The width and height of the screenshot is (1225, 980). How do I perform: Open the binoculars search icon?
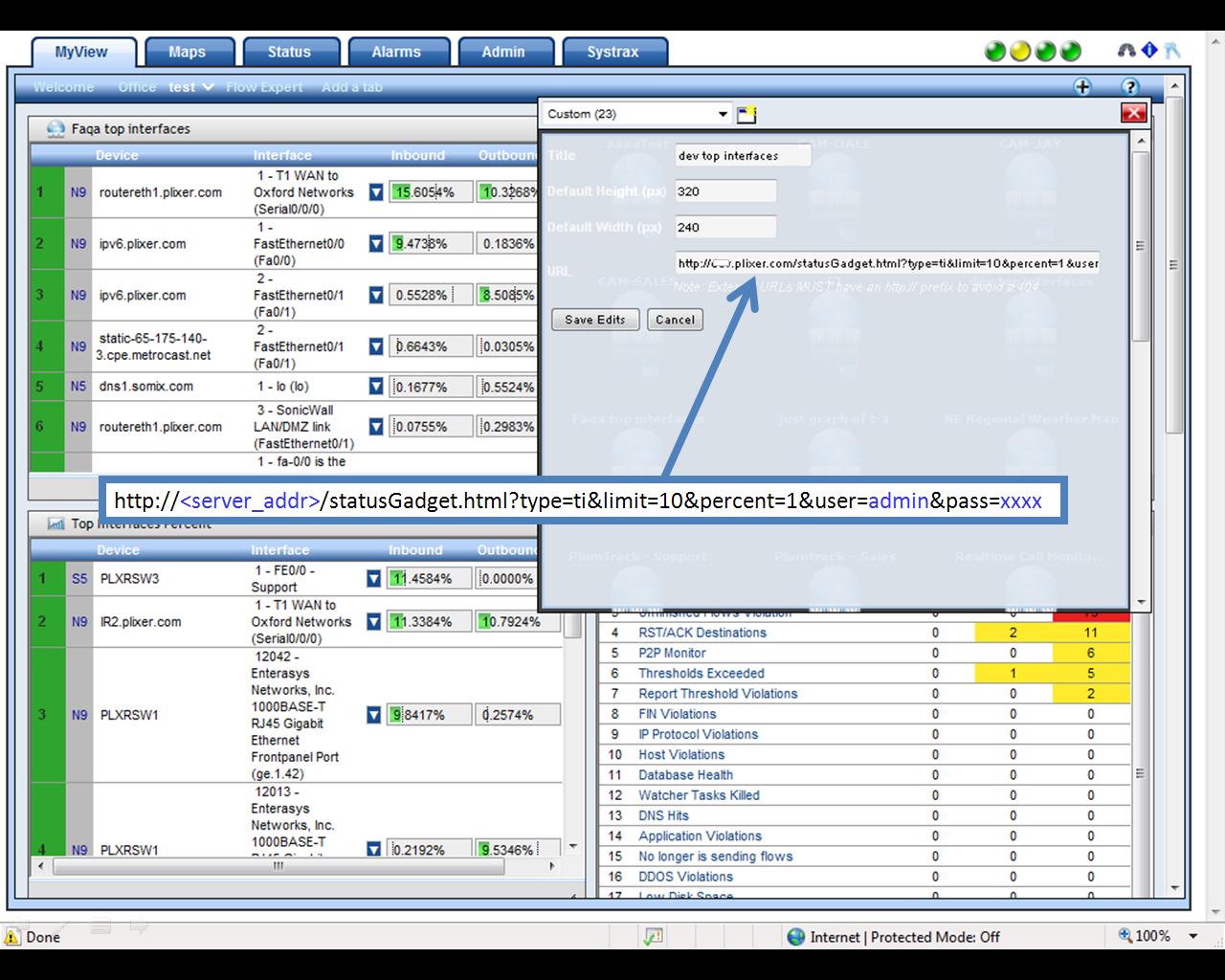coord(1126,51)
